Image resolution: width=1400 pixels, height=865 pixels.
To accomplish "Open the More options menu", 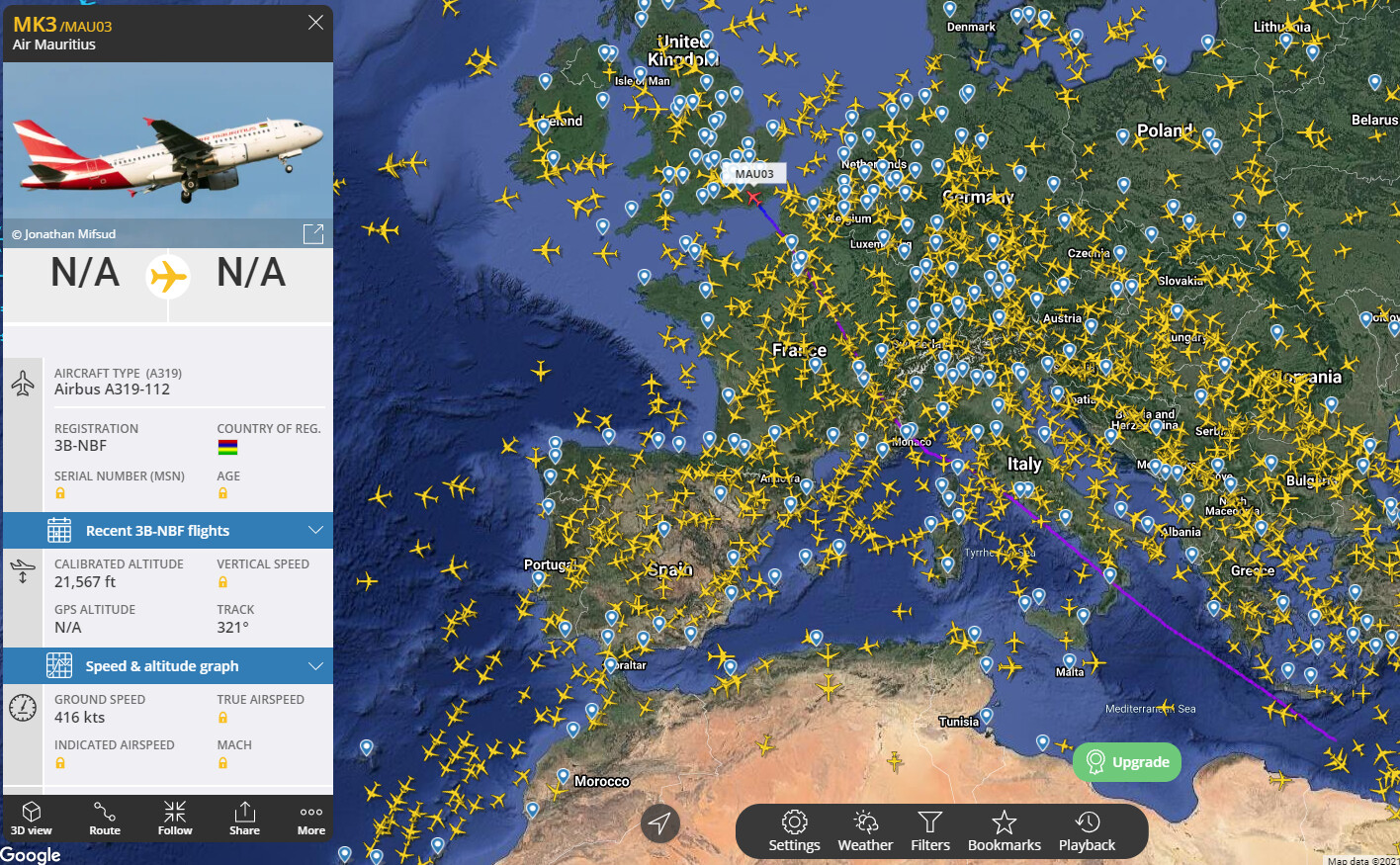I will [311, 818].
